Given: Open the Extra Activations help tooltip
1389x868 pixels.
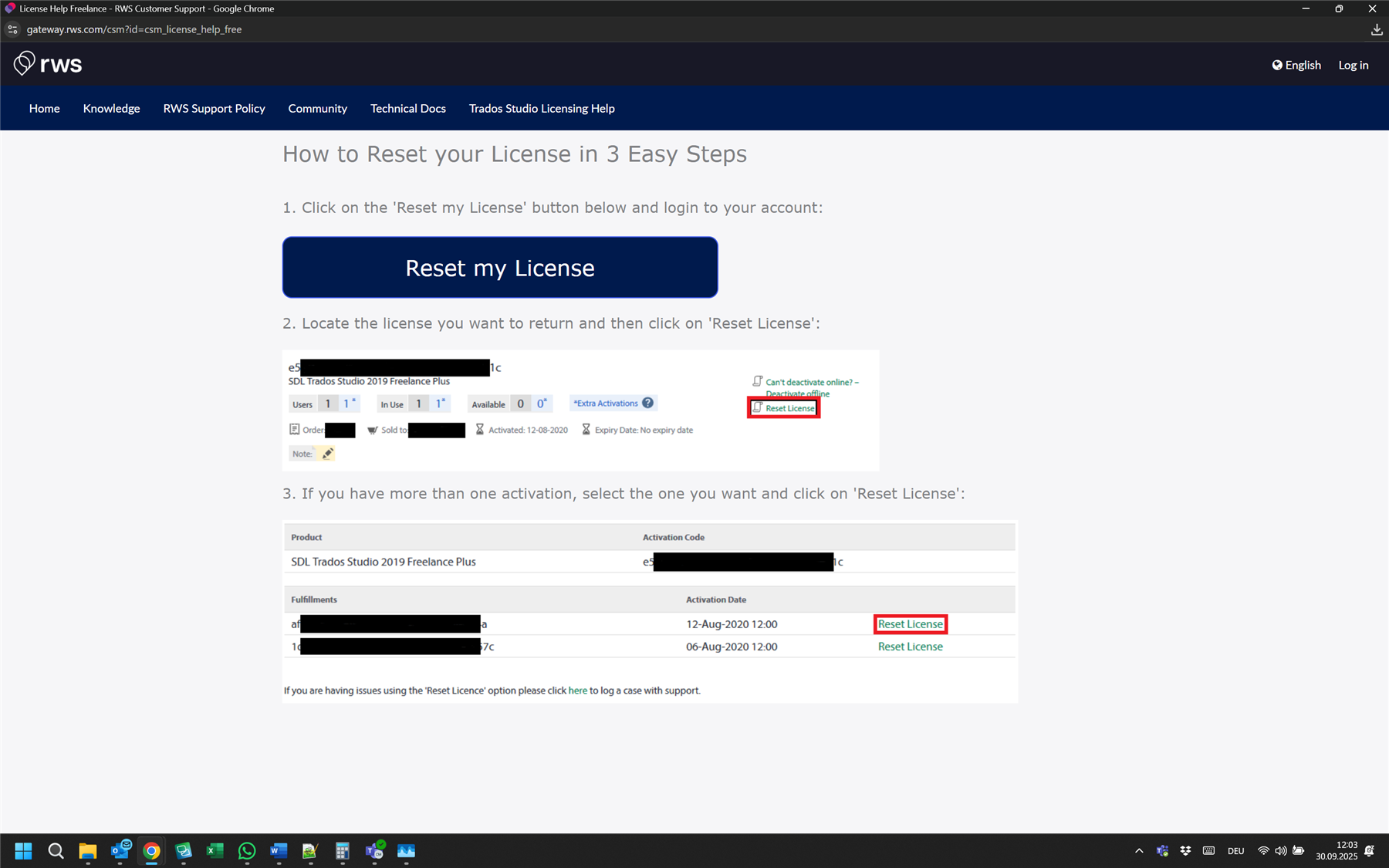Looking at the screenshot, I should 648,403.
